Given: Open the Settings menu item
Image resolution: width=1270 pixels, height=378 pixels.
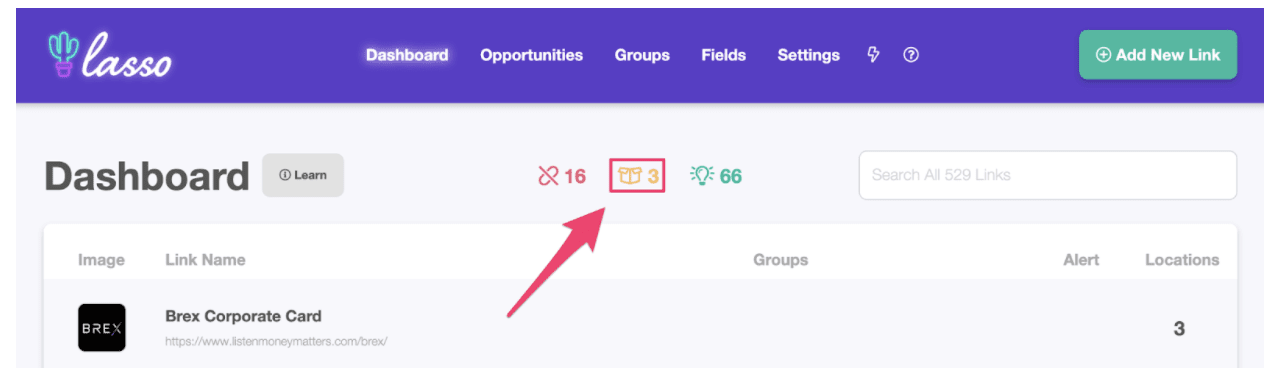Looking at the screenshot, I should pyautogui.click(x=808, y=55).
